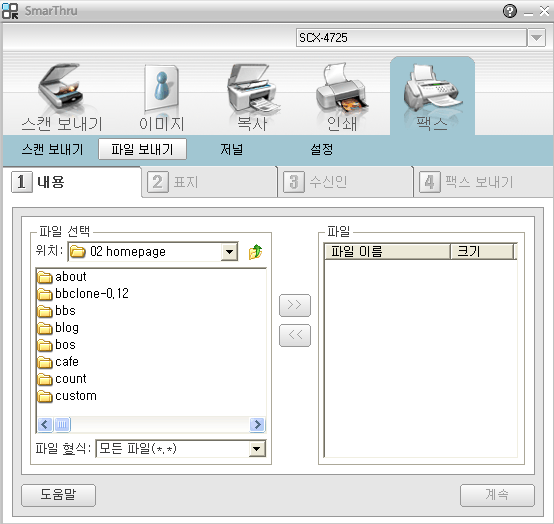
Task: Open the 설정 settings sub-tab
Action: (322, 149)
